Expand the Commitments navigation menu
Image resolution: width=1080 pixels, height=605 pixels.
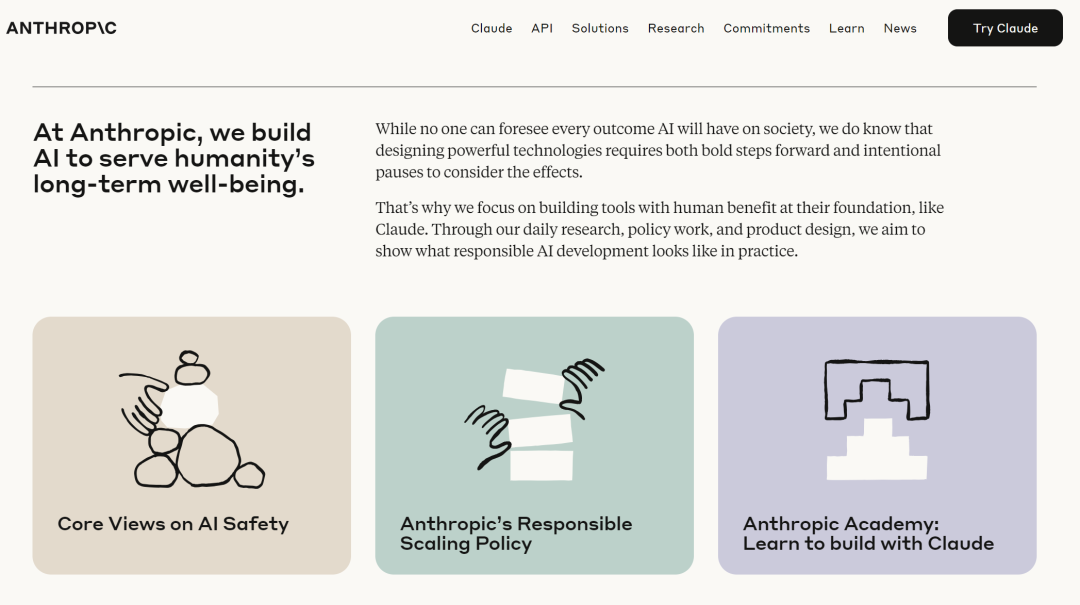[x=767, y=28]
